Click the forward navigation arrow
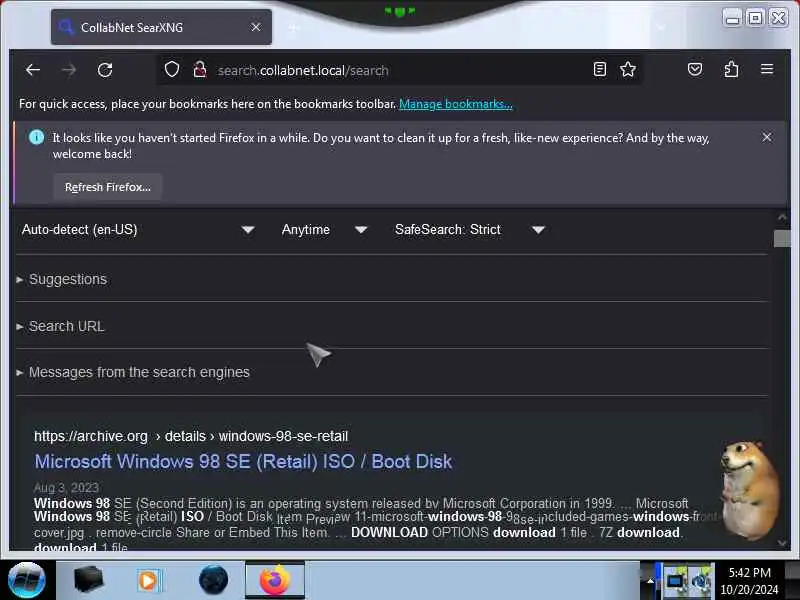Screen dimensions: 800x600 68,70
